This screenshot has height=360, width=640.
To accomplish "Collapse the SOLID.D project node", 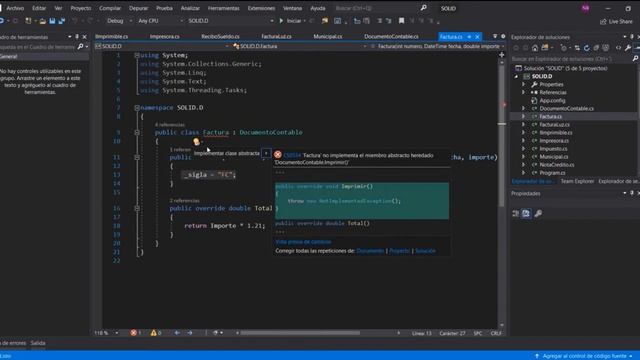I will pyautogui.click(x=516, y=76).
